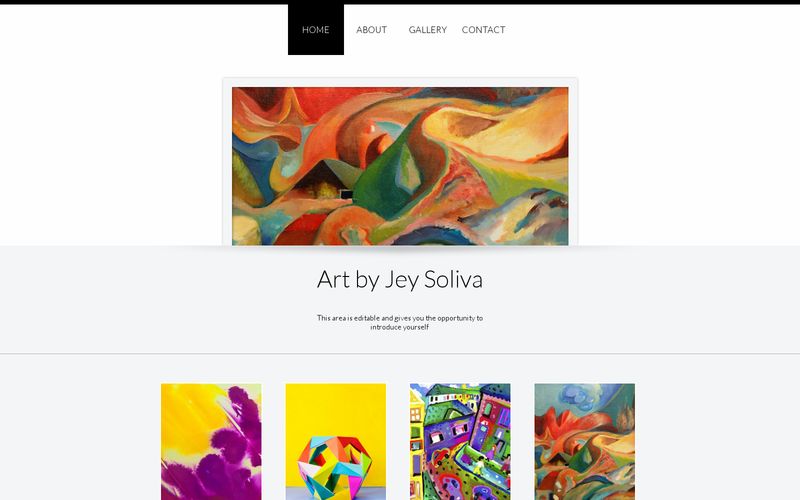The width and height of the screenshot is (800, 500).
Task: Open the GALLERY menu item
Action: (x=428, y=30)
